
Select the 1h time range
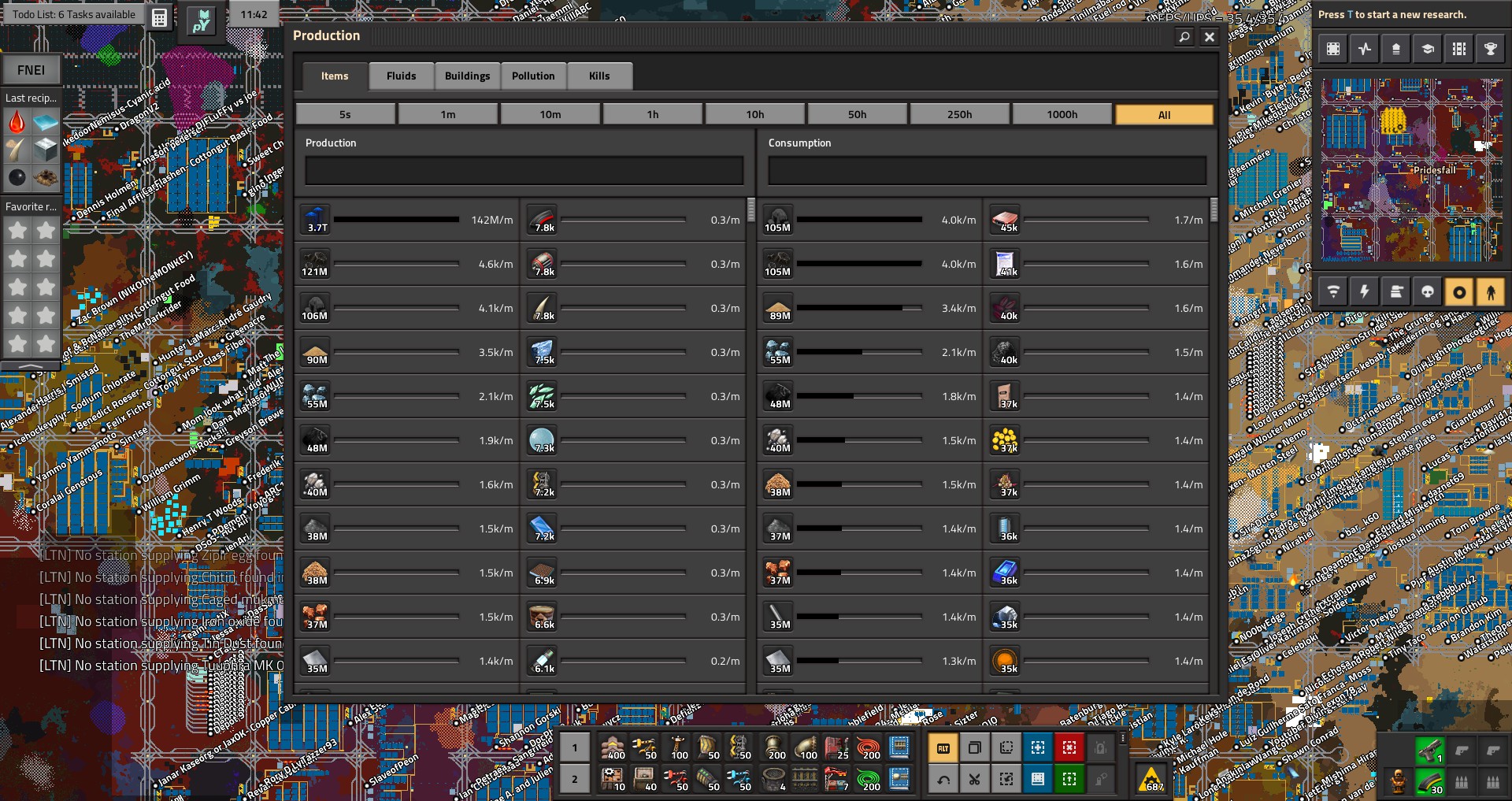coord(653,114)
